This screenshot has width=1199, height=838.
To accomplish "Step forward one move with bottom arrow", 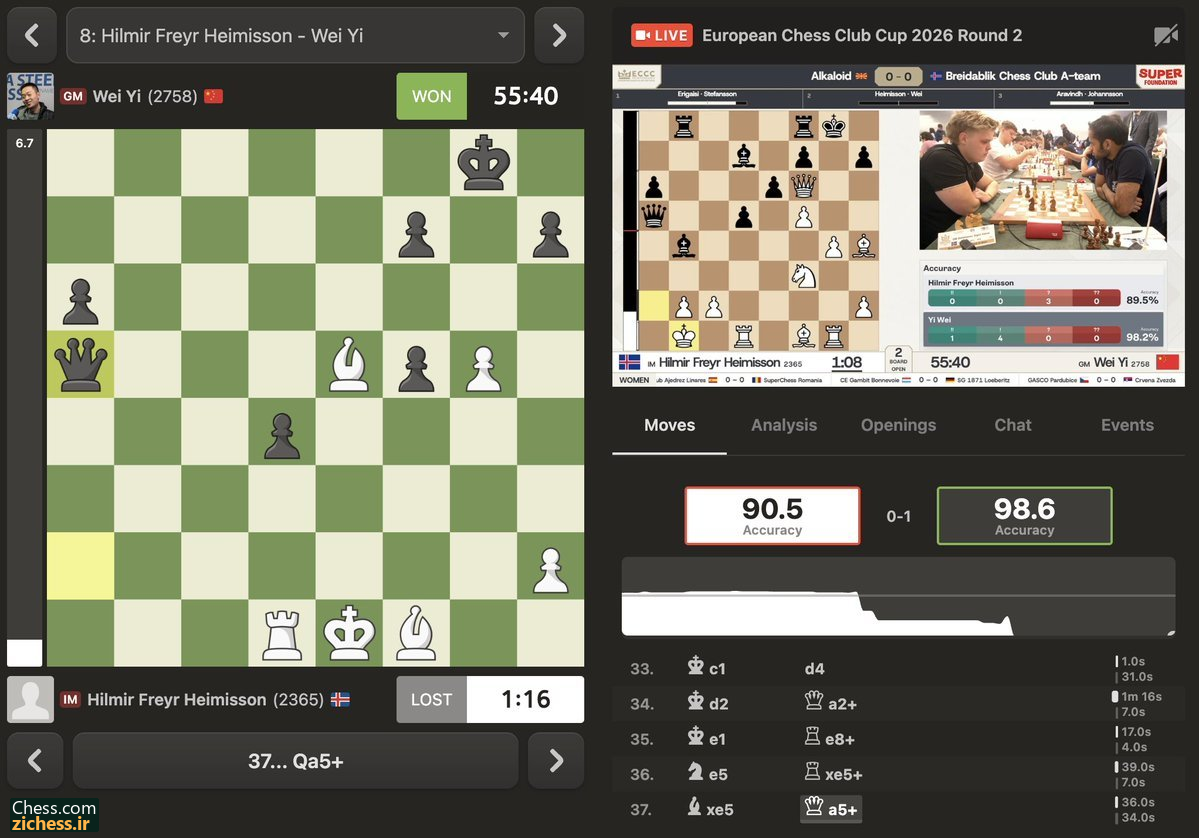I will [556, 761].
